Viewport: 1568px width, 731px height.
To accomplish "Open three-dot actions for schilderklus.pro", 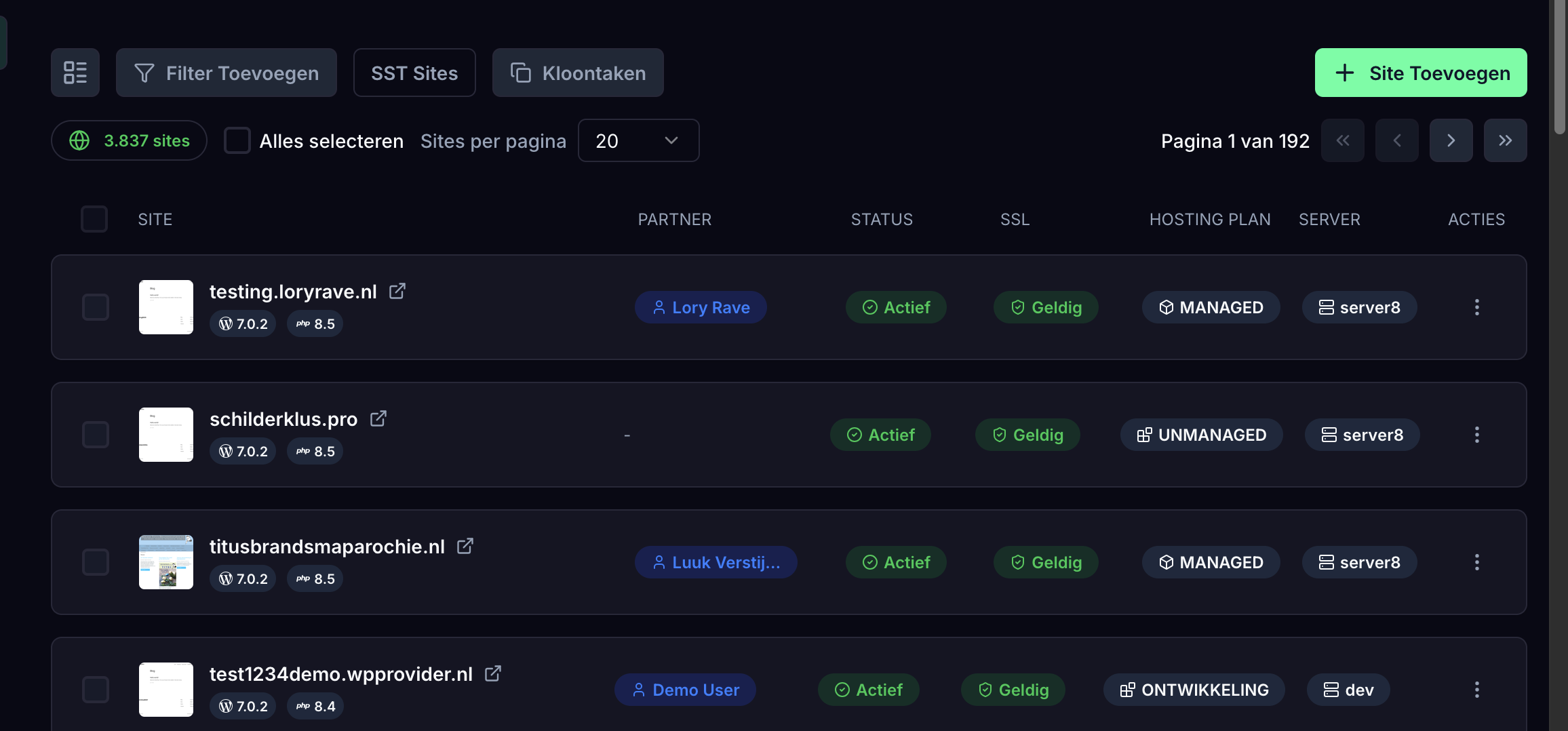I will click(x=1476, y=435).
